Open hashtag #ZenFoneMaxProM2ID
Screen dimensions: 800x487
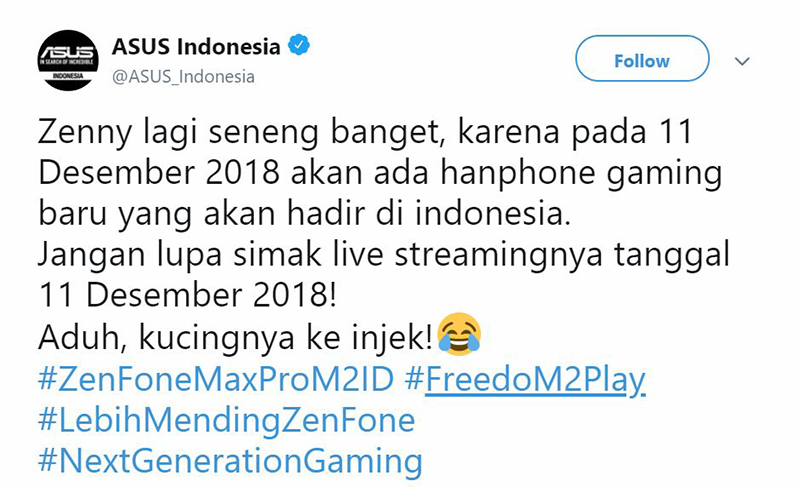coord(216,380)
